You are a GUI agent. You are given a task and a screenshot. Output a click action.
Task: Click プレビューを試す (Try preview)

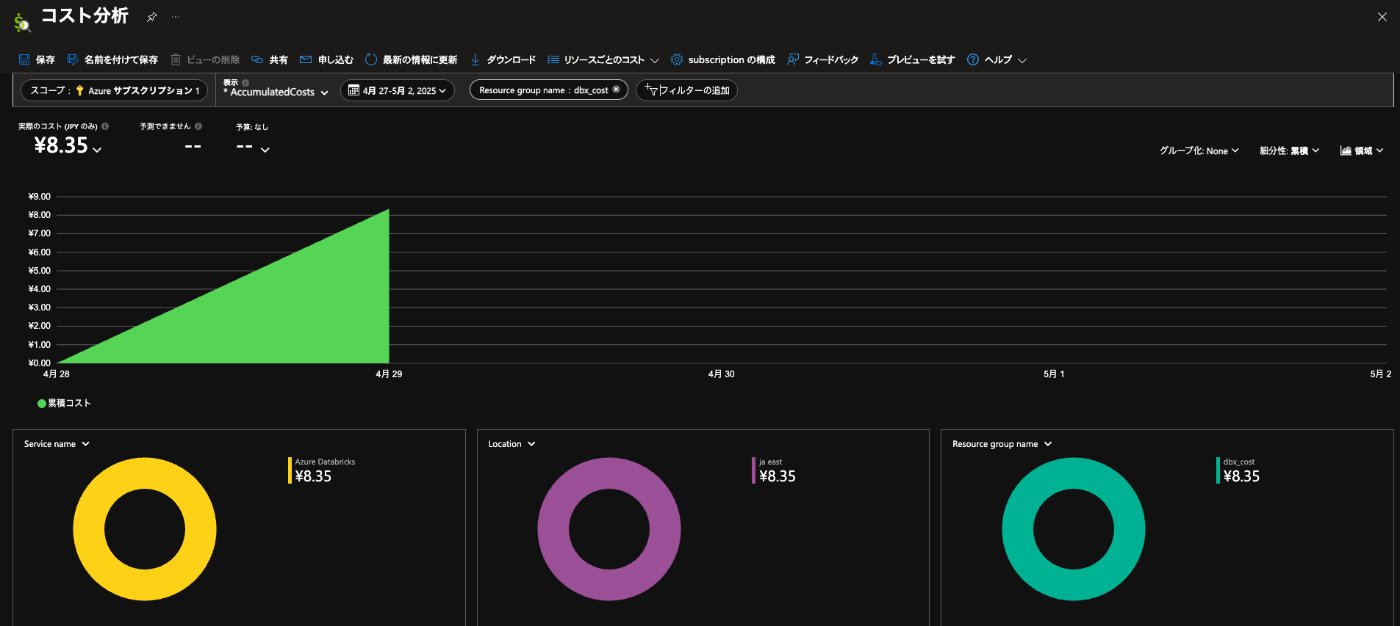[912, 60]
